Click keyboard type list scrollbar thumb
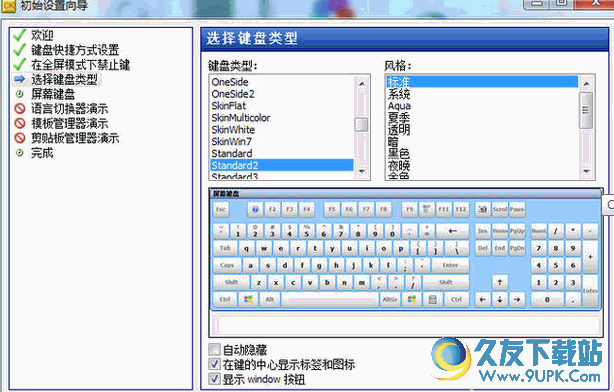 pyautogui.click(x=361, y=125)
